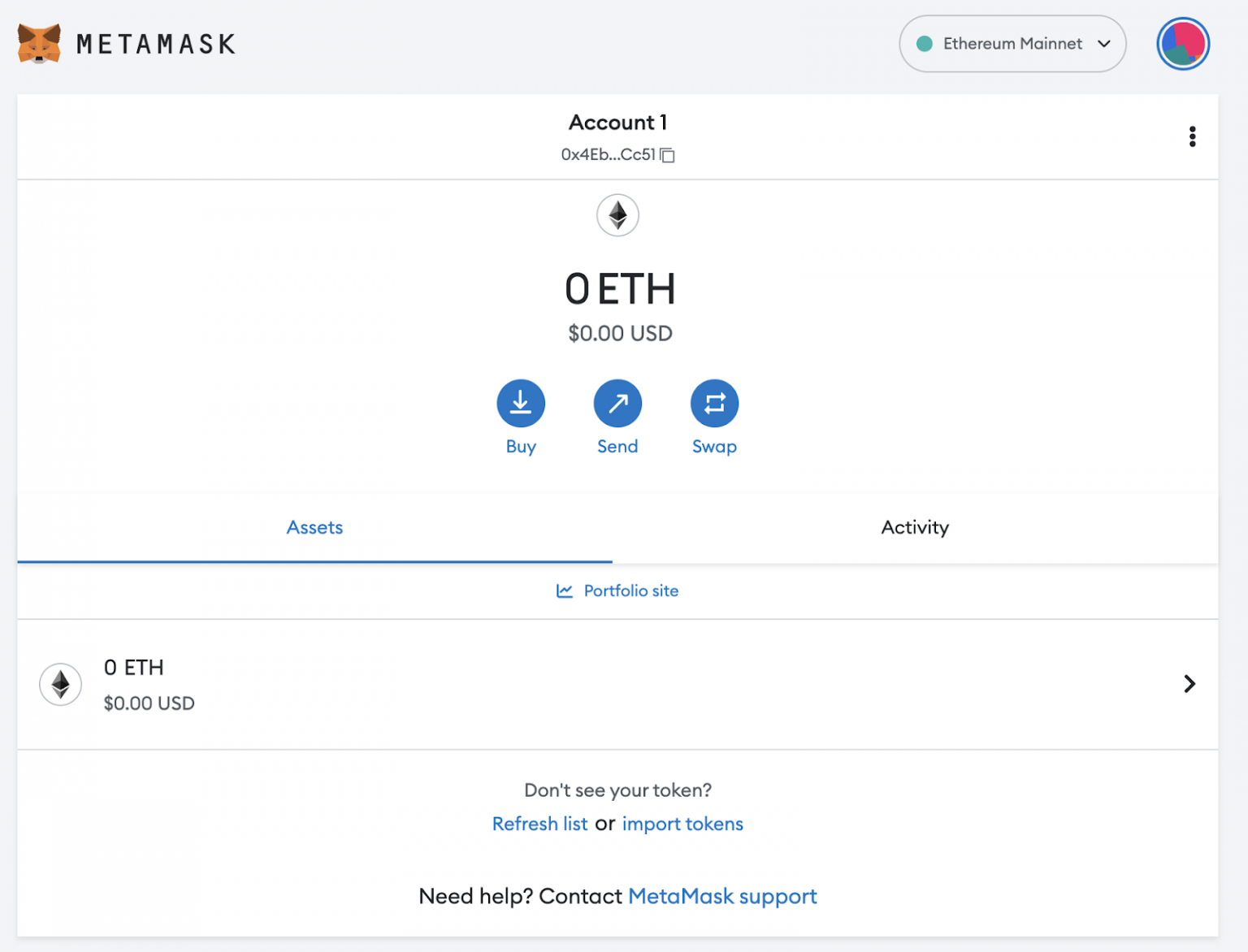The height and width of the screenshot is (952, 1248).
Task: Select the Assets tab
Action: pyautogui.click(x=314, y=527)
